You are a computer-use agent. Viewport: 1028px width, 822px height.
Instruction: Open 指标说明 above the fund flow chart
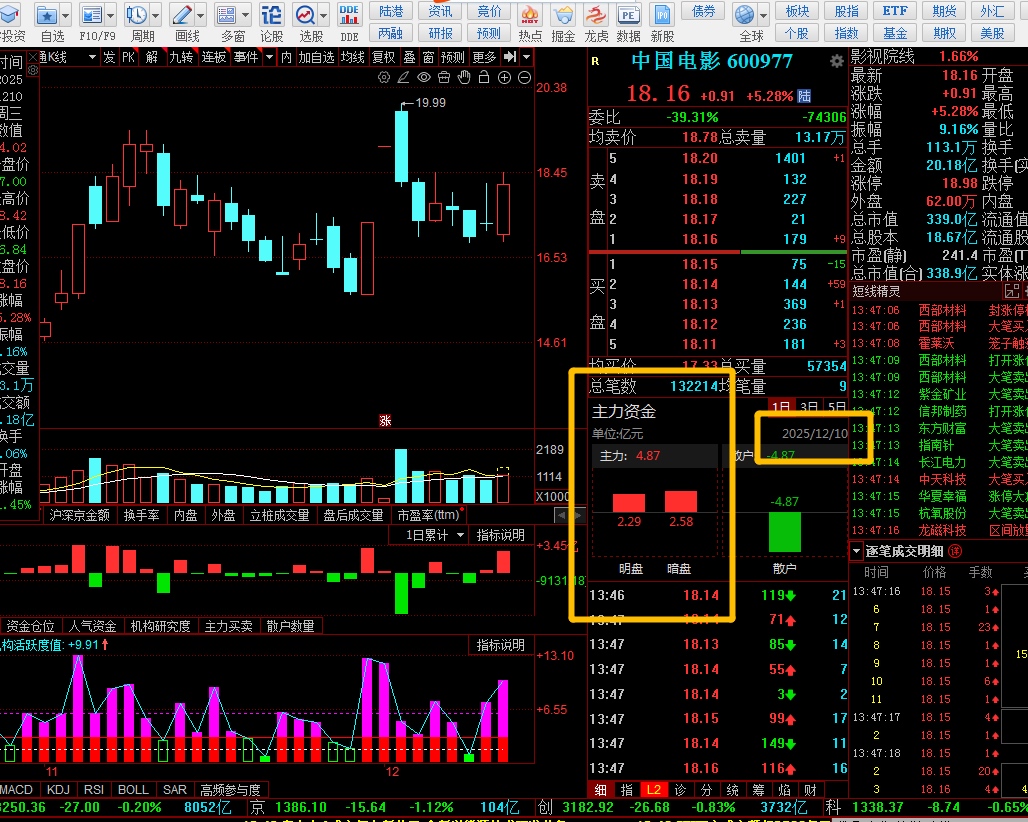tap(501, 536)
